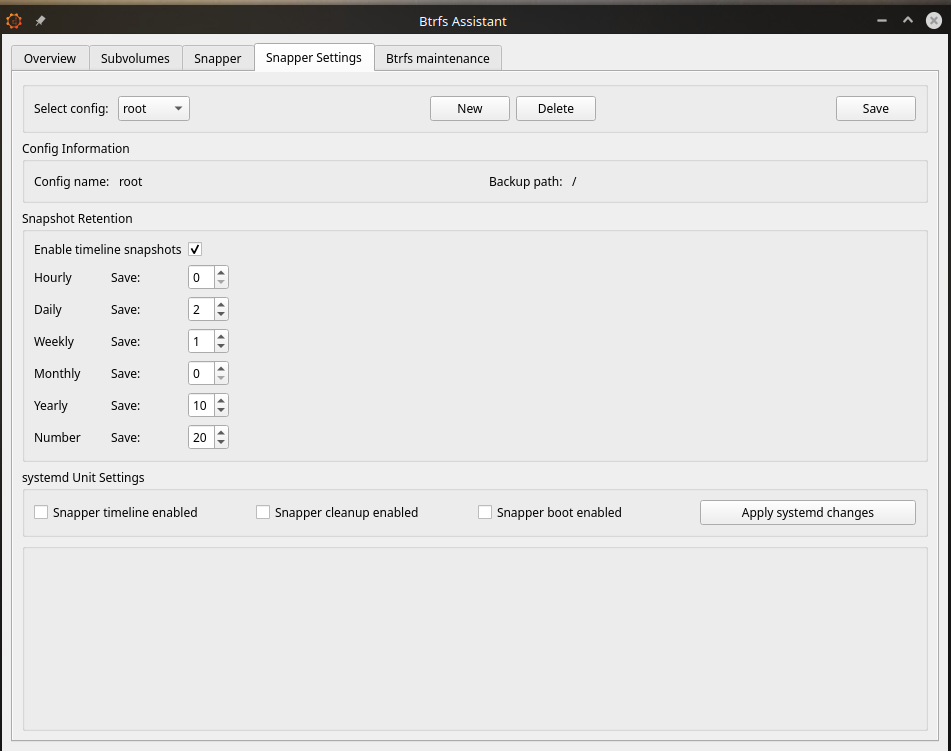Click the New config button
The height and width of the screenshot is (751, 951).
470,108
